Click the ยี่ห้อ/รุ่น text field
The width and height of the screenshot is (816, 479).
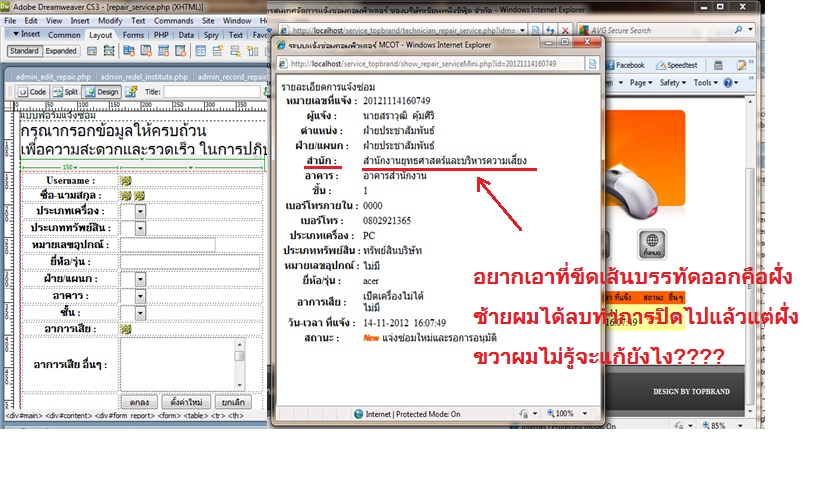(190, 261)
